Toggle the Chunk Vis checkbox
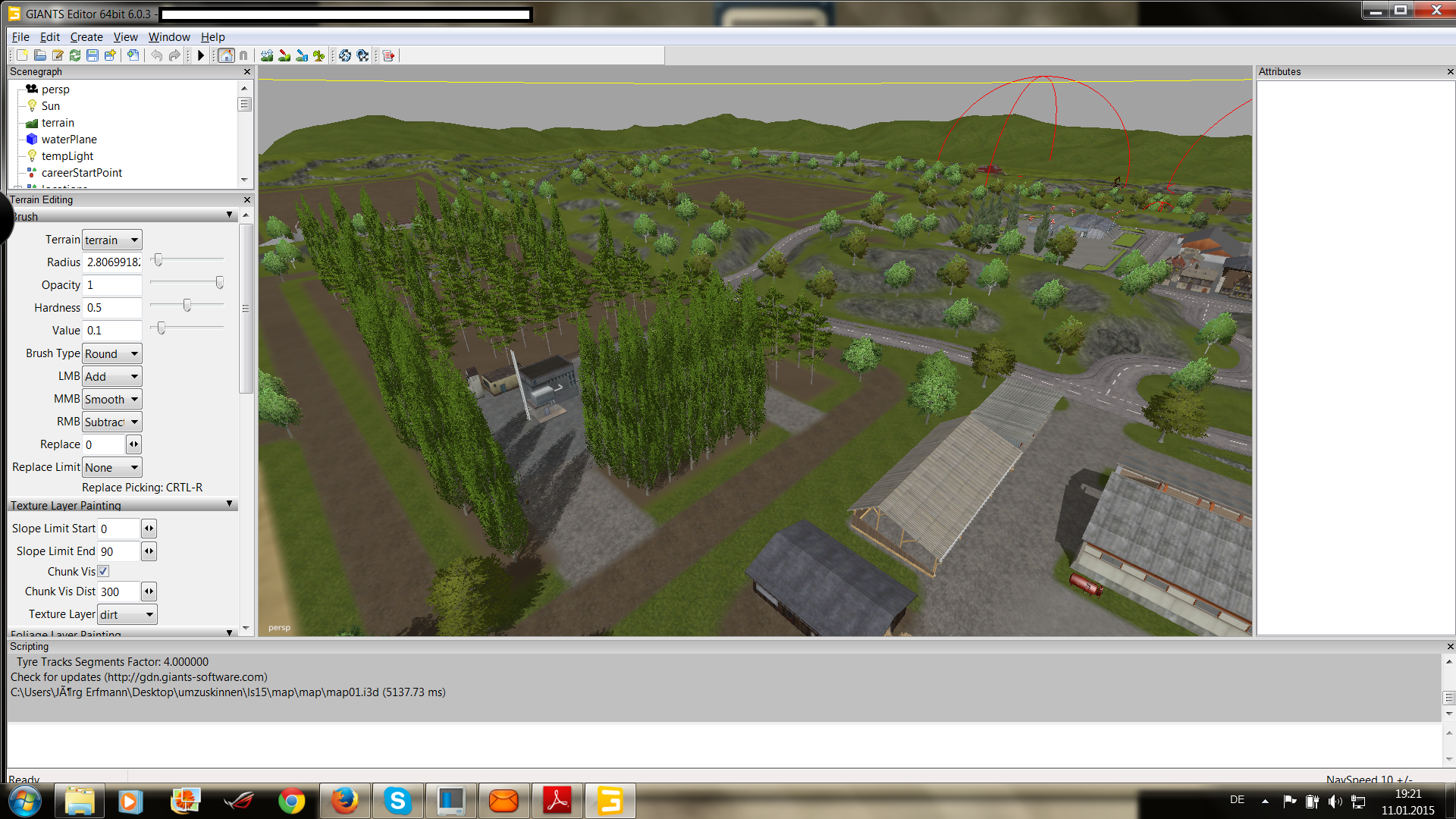The height and width of the screenshot is (819, 1456). point(103,572)
